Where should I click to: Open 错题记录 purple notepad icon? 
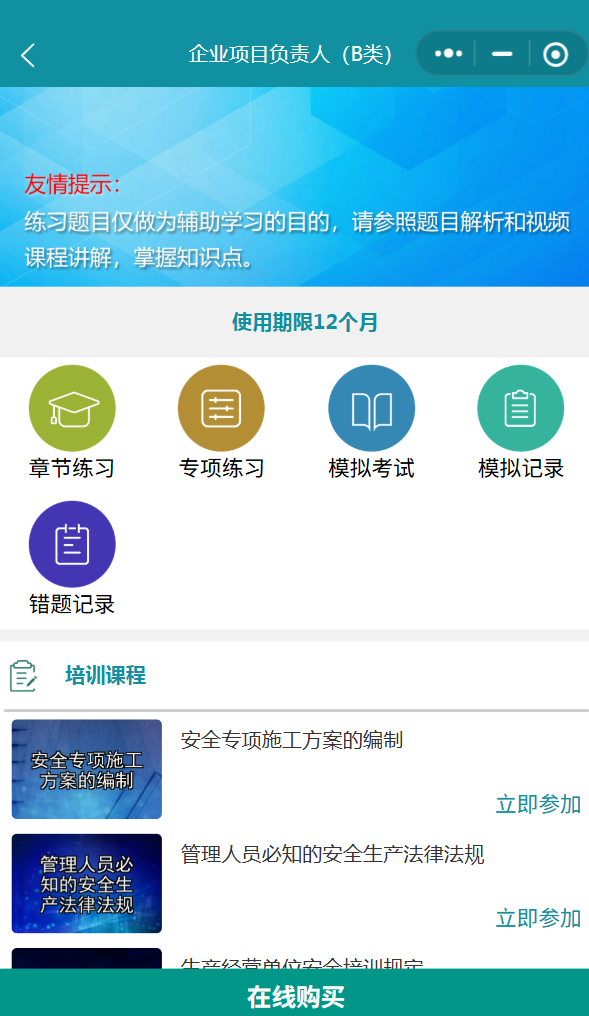point(72,544)
